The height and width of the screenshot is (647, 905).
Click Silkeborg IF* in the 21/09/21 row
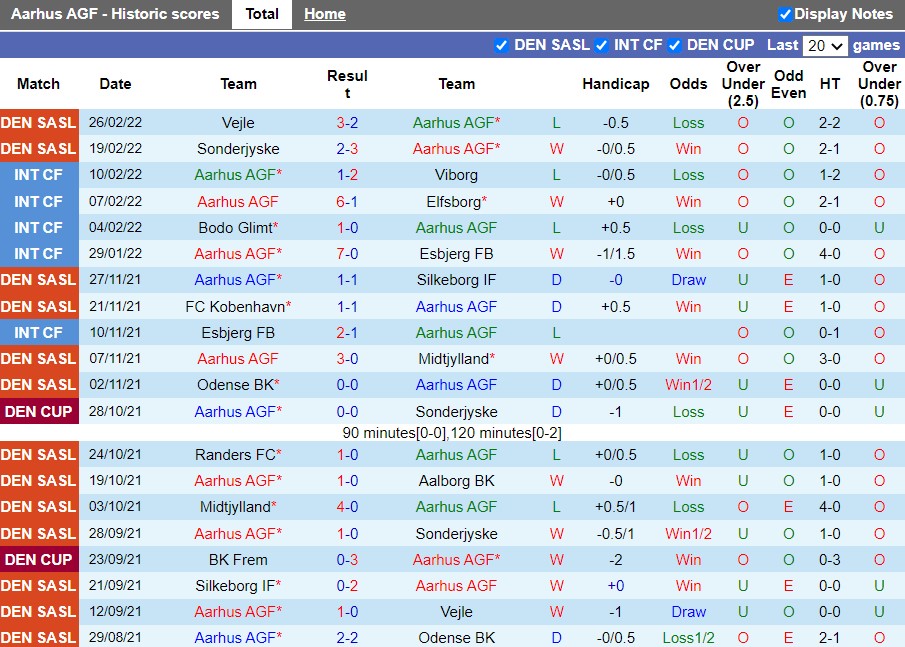238,585
